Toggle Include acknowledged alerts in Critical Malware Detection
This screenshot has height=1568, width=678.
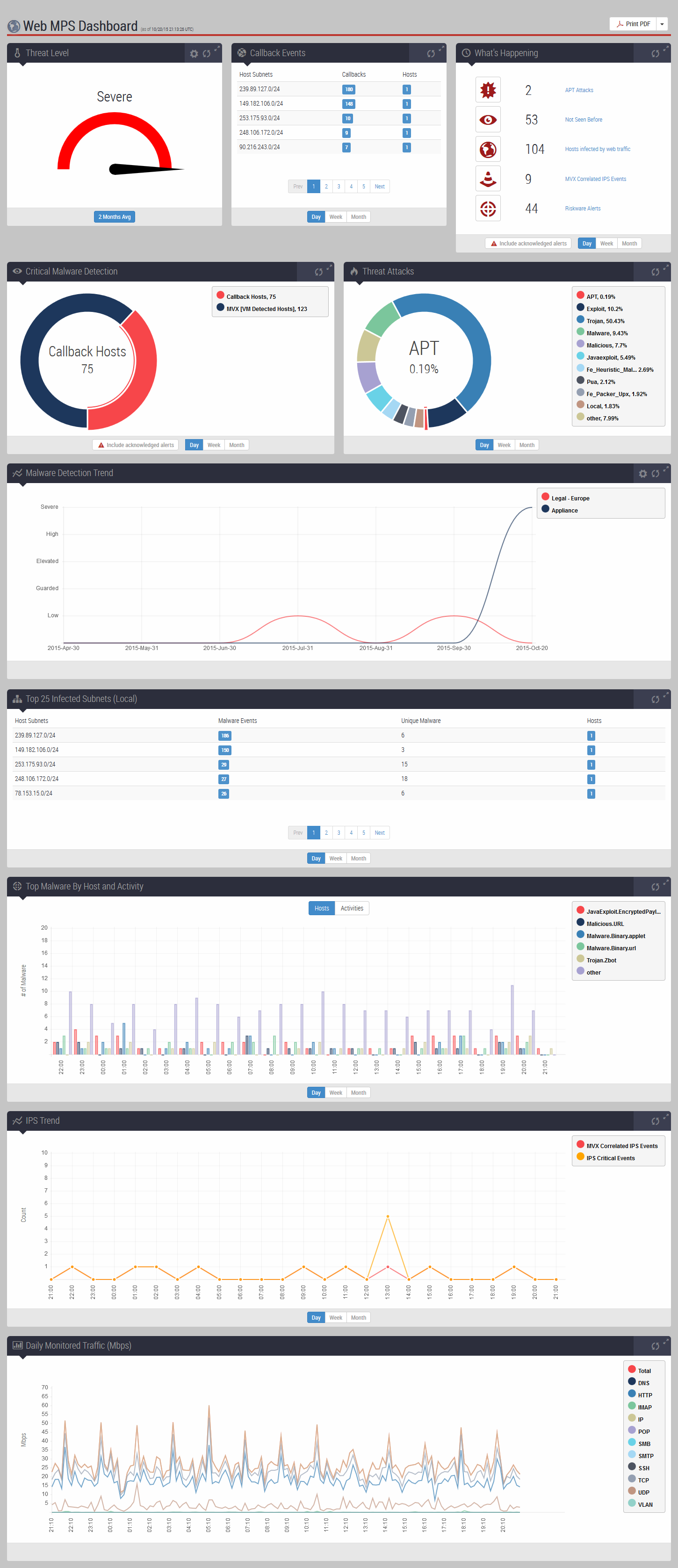(136, 445)
